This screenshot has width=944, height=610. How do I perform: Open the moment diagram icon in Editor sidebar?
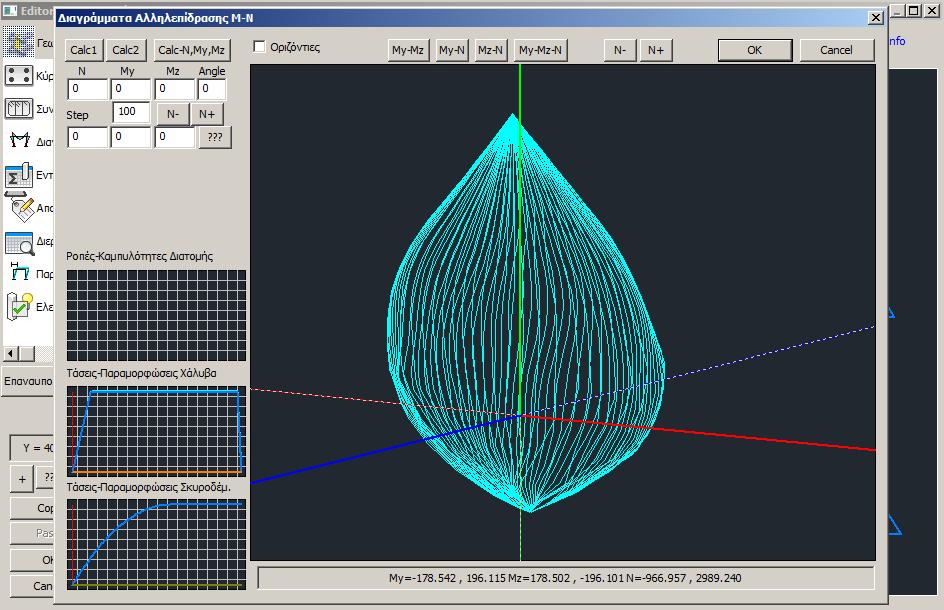click(x=19, y=141)
